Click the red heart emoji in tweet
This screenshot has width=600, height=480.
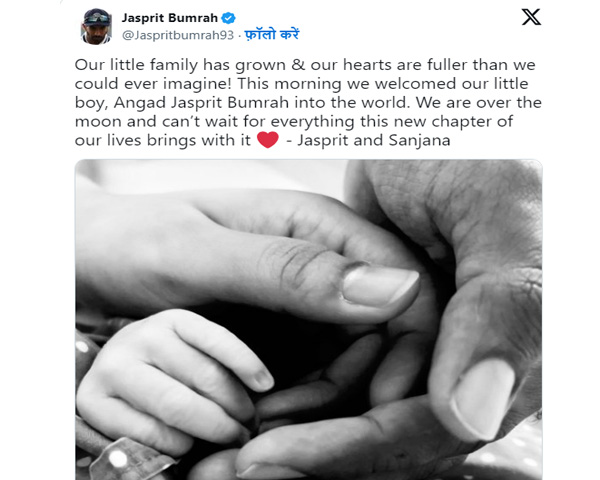(x=267, y=140)
